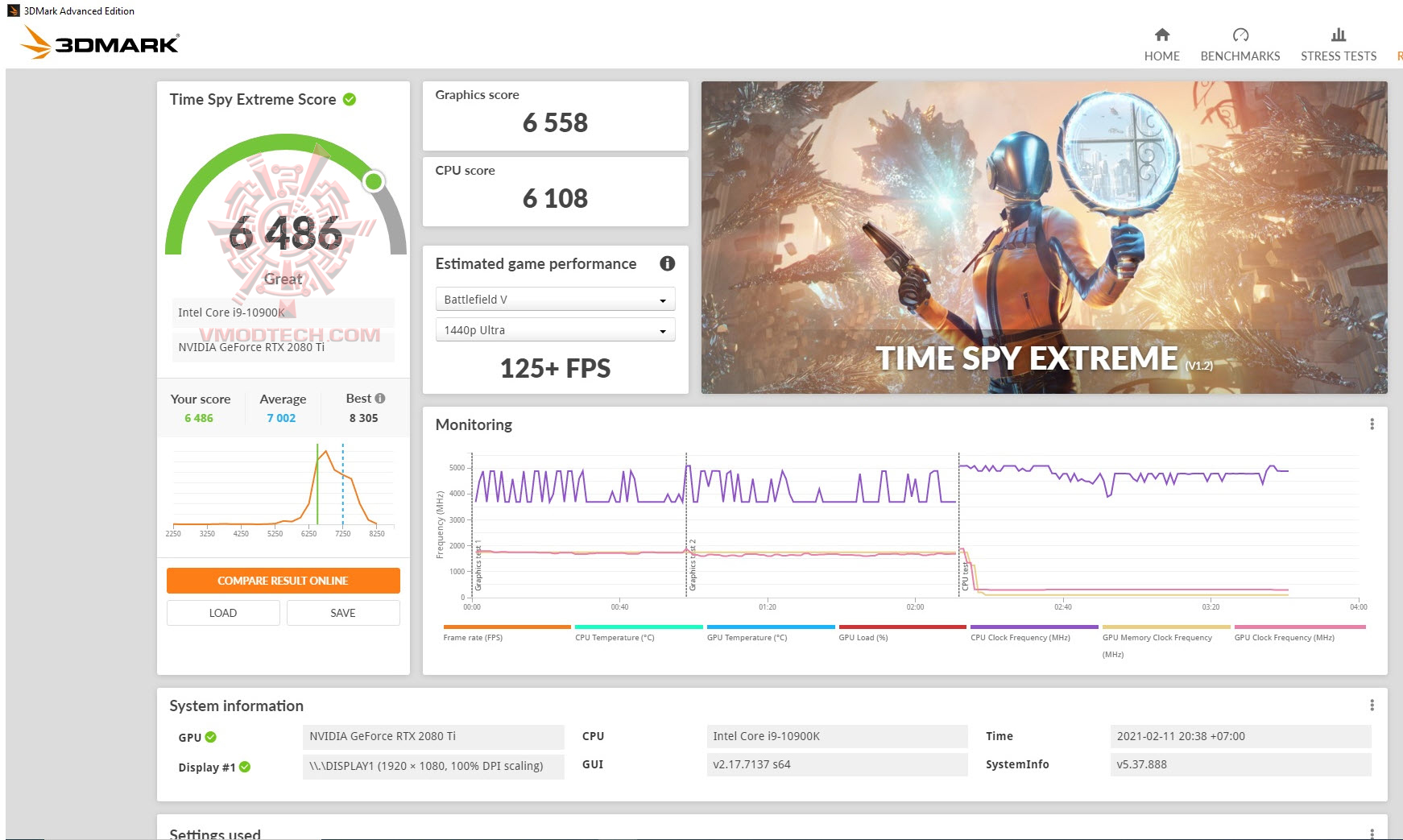This screenshot has width=1403, height=840.
Task: Open the Monitoring panel kebab menu
Action: tap(1372, 422)
